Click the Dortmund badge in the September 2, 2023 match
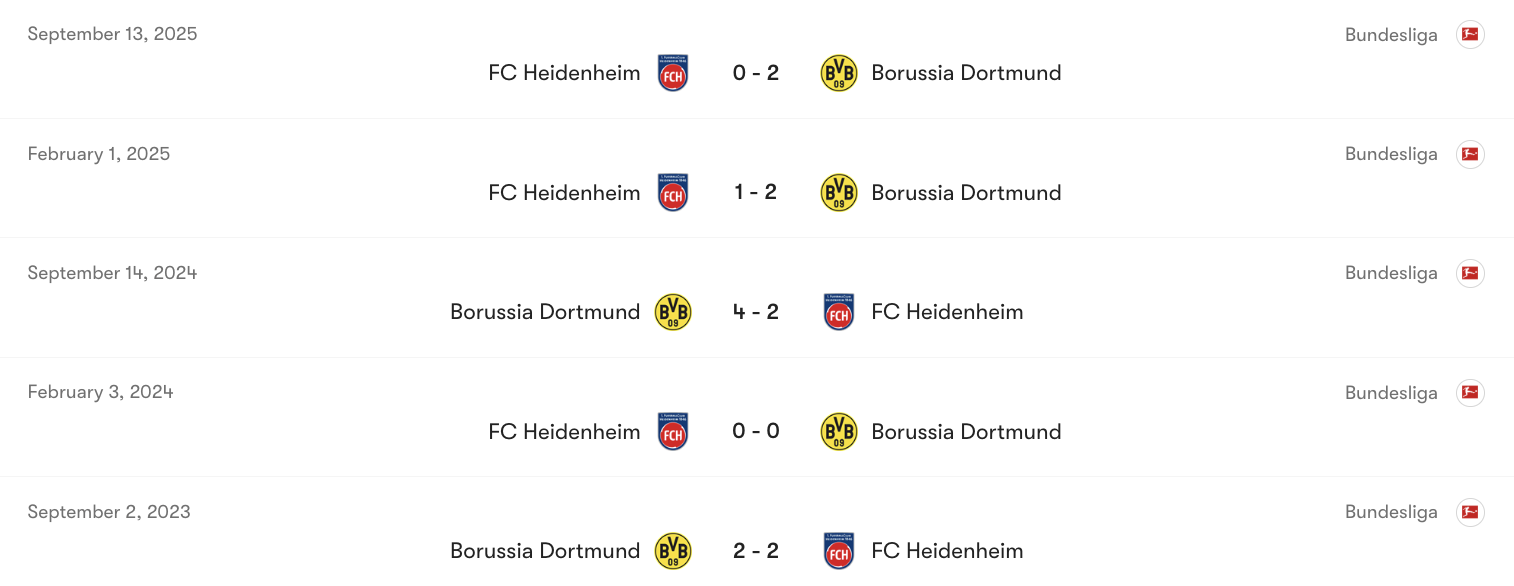This screenshot has width=1514, height=586. 672,550
